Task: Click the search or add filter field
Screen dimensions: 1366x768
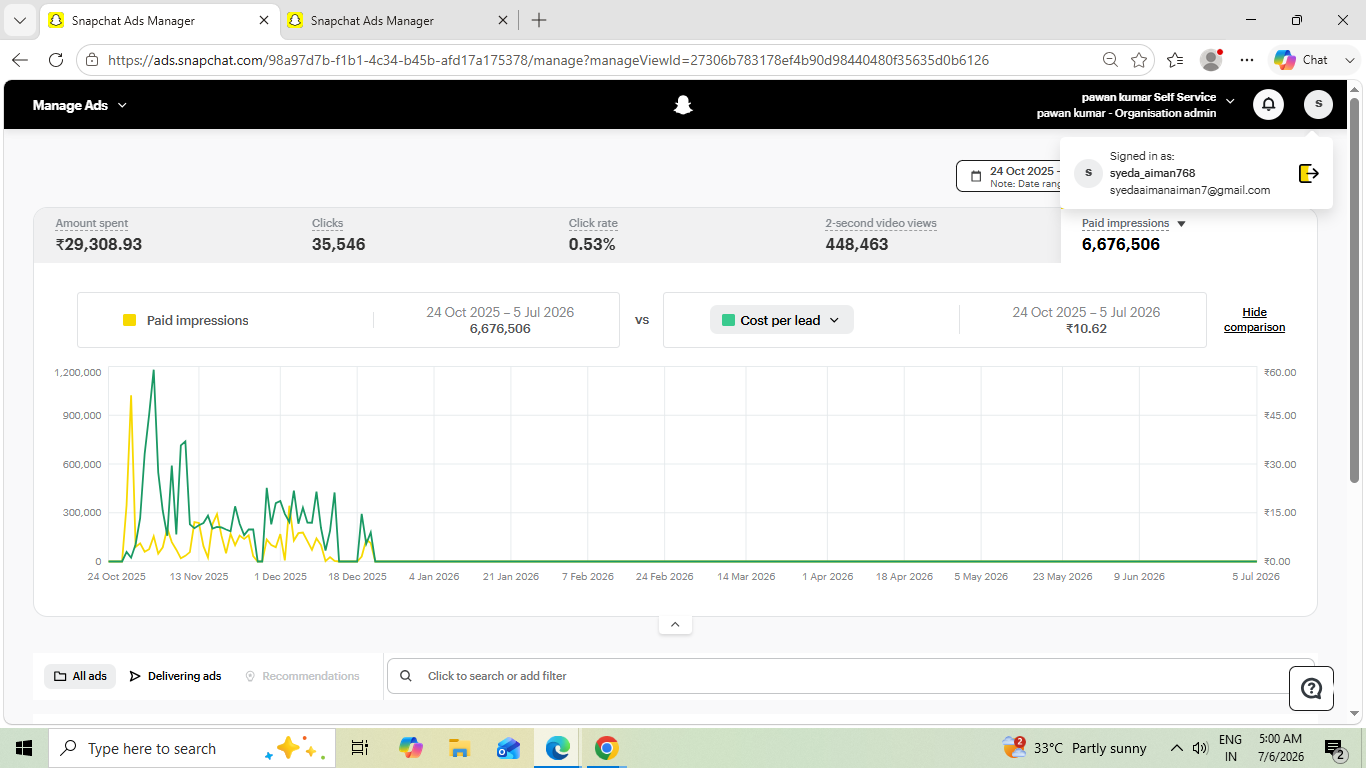Action: coord(850,676)
